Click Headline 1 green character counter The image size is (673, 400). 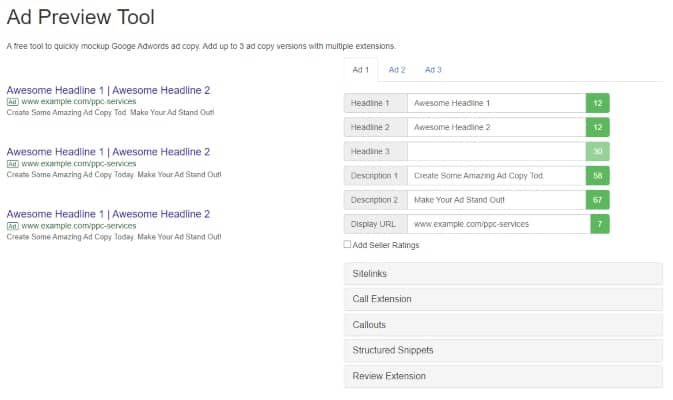pyautogui.click(x=597, y=103)
